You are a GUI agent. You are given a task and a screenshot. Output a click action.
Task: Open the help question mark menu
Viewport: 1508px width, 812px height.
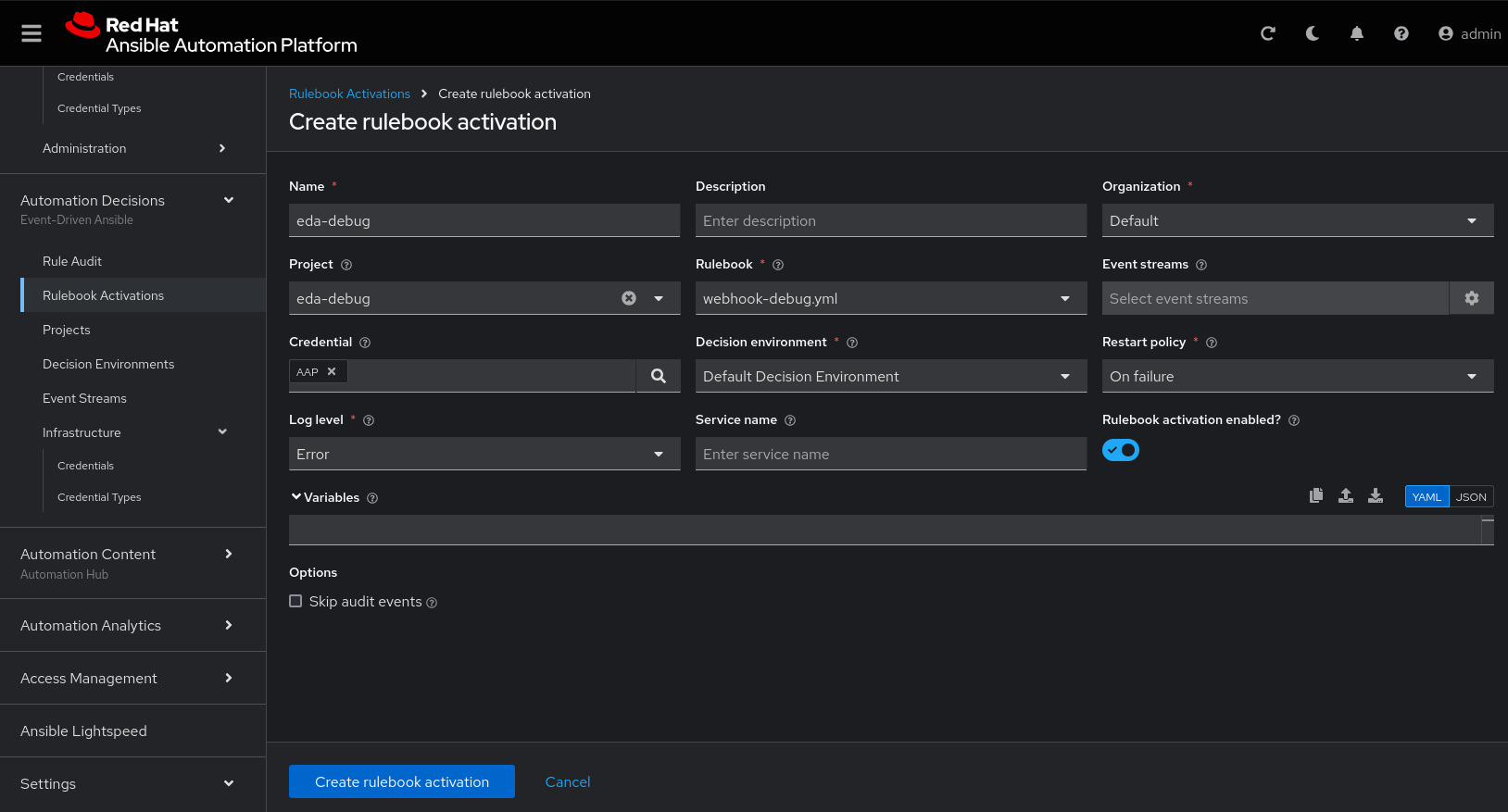tap(1401, 33)
